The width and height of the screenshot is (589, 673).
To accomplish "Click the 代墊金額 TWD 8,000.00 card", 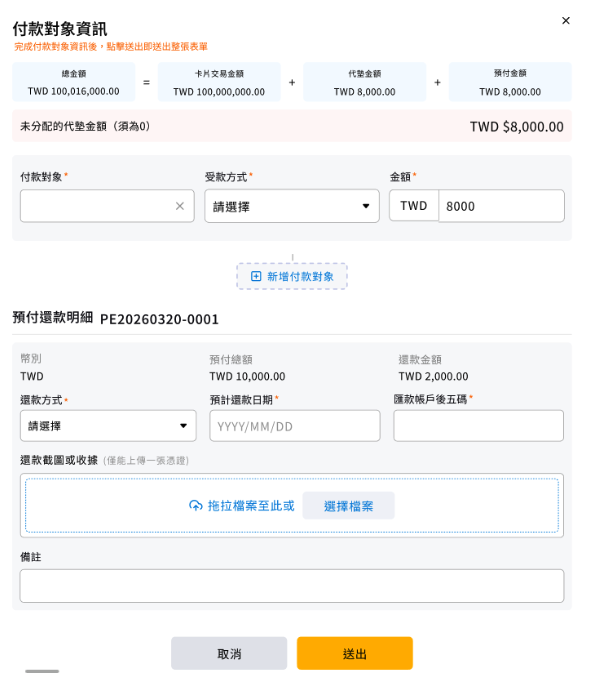I will click(x=365, y=82).
